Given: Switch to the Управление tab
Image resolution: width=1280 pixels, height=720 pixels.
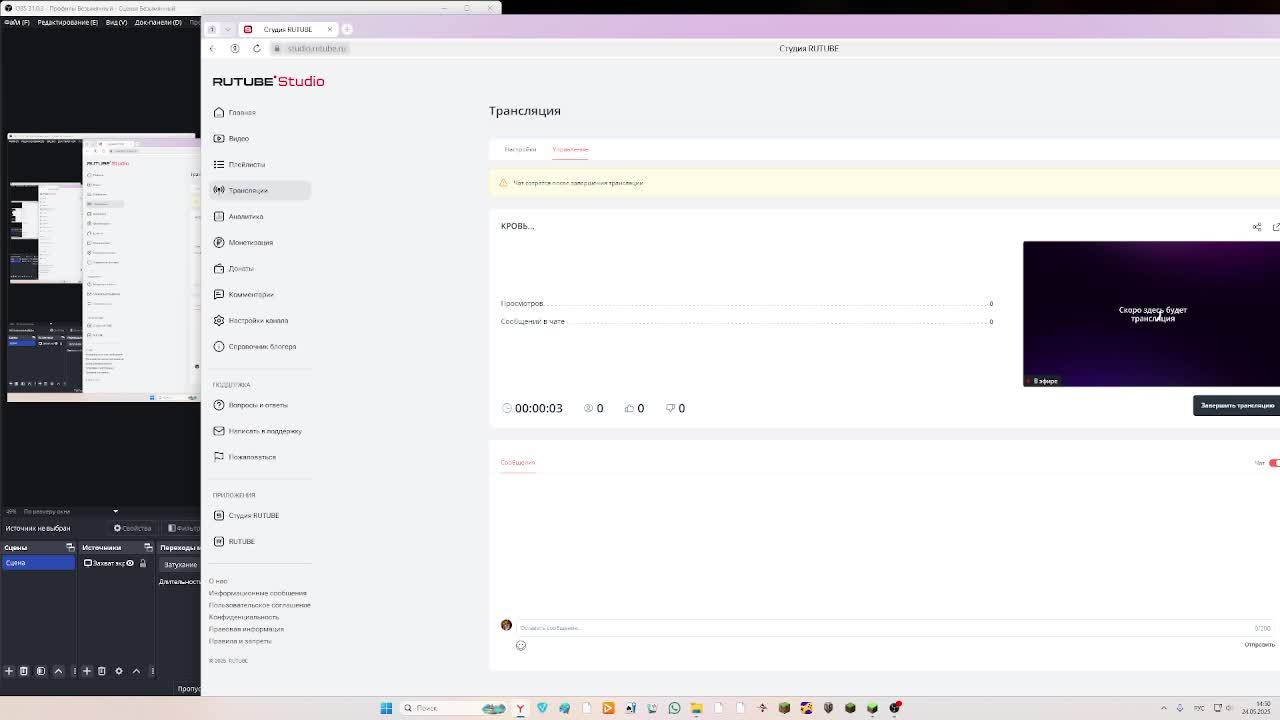Looking at the screenshot, I should click(570, 149).
